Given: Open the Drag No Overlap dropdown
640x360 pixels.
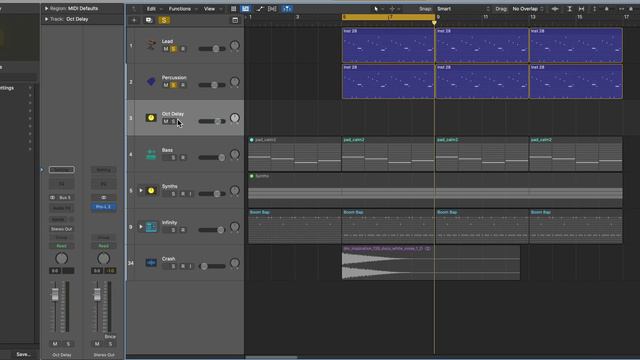Looking at the screenshot, I should click(x=528, y=9).
